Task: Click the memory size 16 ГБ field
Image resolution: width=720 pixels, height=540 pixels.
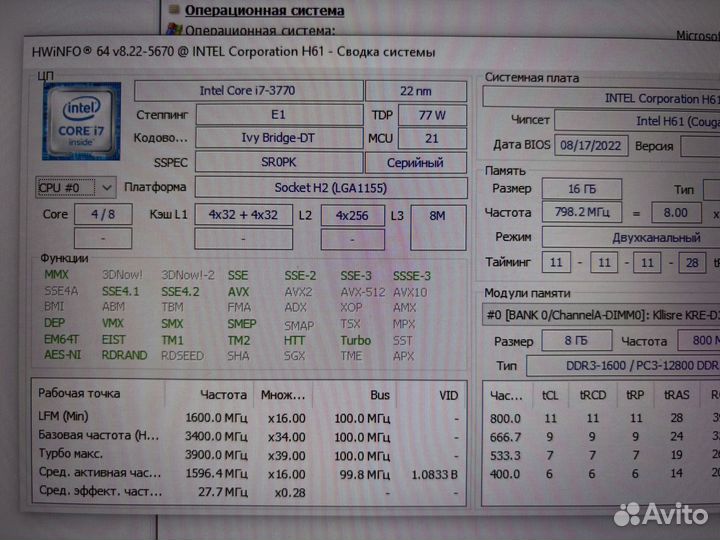Action: (582, 189)
